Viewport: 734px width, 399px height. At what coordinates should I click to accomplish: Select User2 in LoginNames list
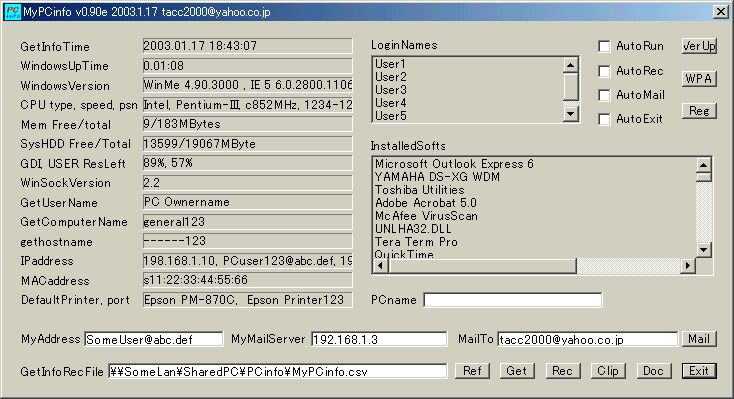click(468, 77)
